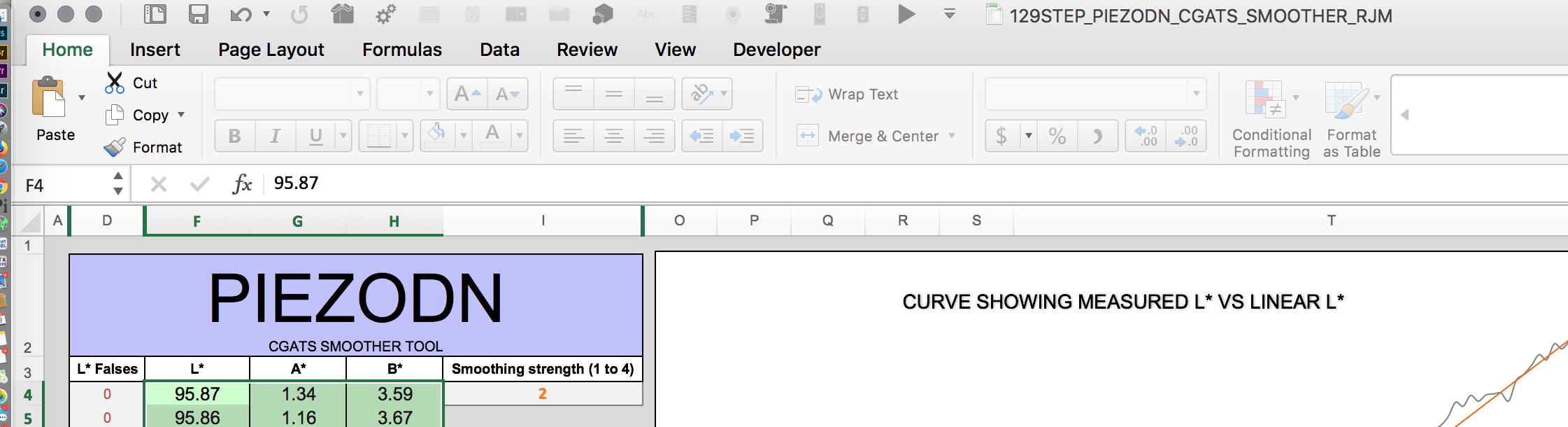Toggle Italic formatting
Viewport: 1568px width, 427px height.
coord(276,136)
